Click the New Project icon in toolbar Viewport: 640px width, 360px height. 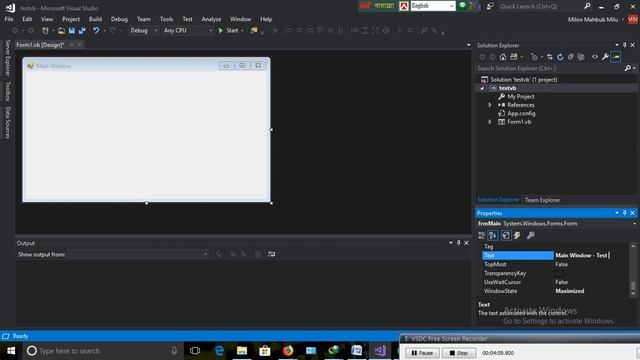coord(45,31)
